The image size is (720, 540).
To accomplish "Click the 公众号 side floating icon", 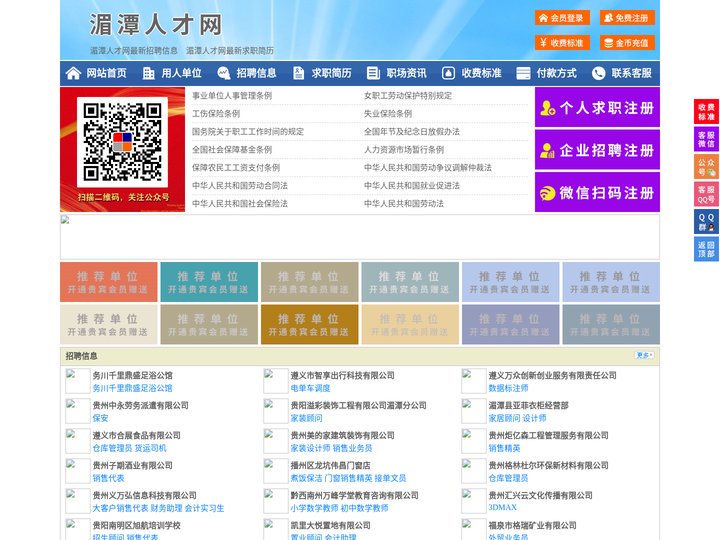I will (706, 167).
